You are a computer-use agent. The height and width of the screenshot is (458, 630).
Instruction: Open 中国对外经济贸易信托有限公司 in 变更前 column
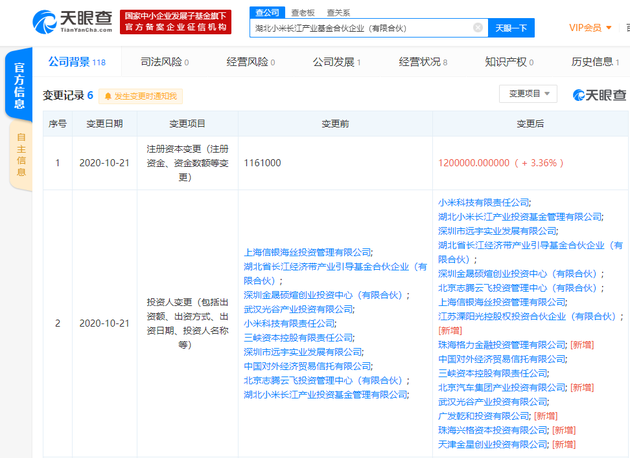307,366
